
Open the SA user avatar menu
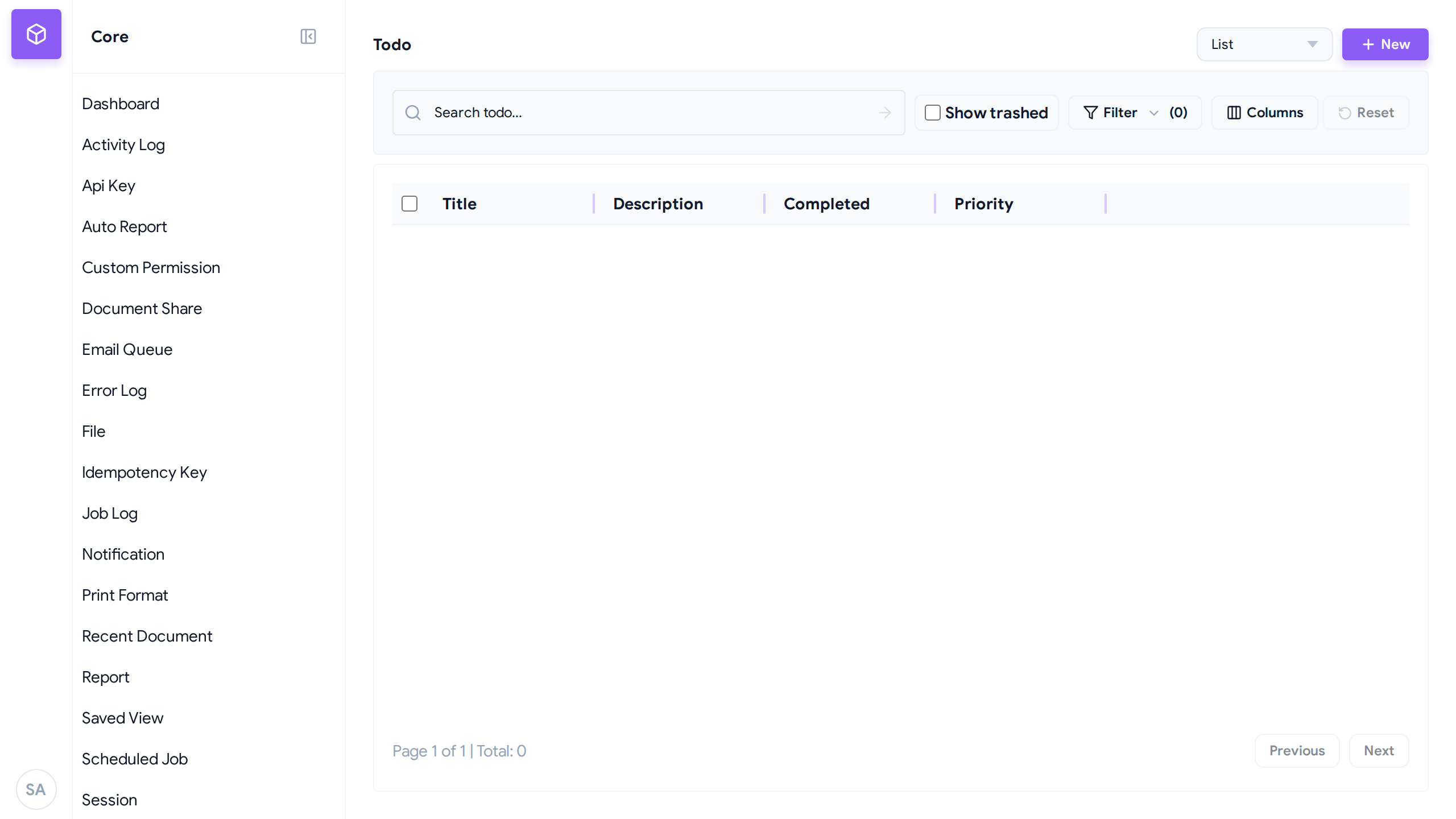click(x=36, y=789)
